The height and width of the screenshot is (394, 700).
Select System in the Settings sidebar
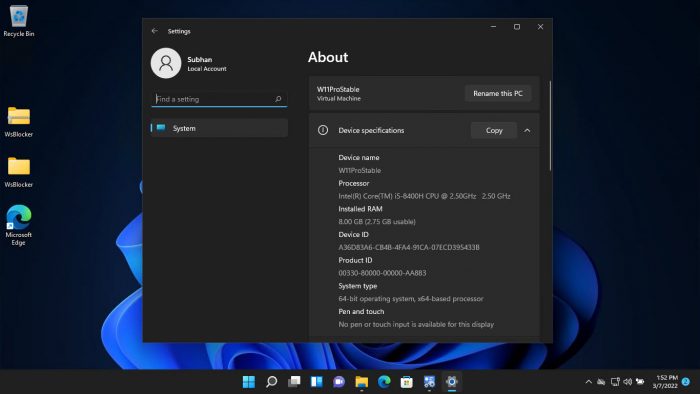point(219,128)
